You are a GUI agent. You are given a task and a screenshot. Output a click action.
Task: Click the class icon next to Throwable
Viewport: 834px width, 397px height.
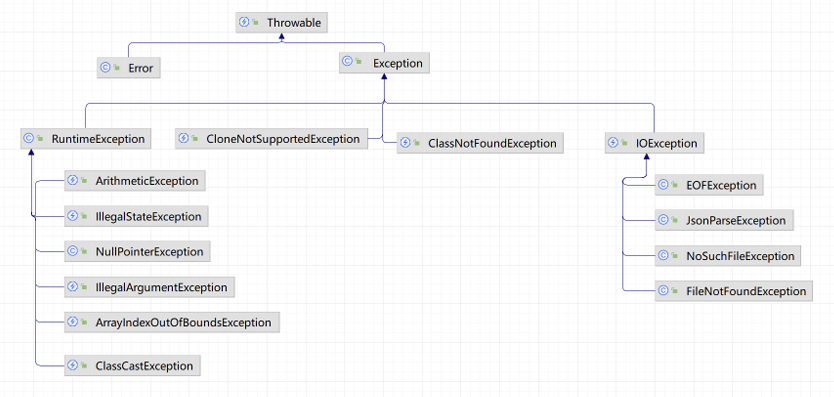[244, 22]
